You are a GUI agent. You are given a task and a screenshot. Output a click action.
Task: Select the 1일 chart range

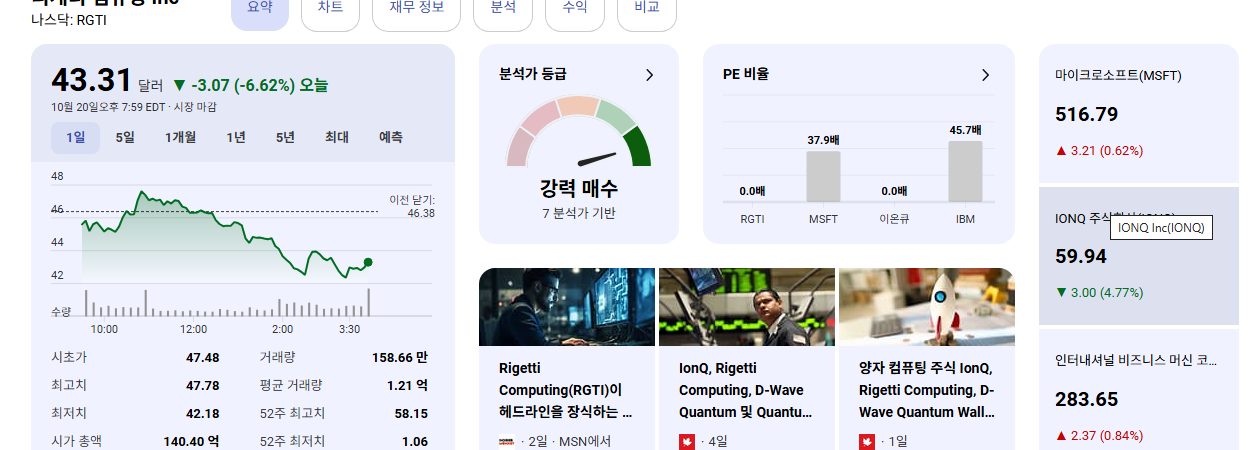click(x=76, y=138)
